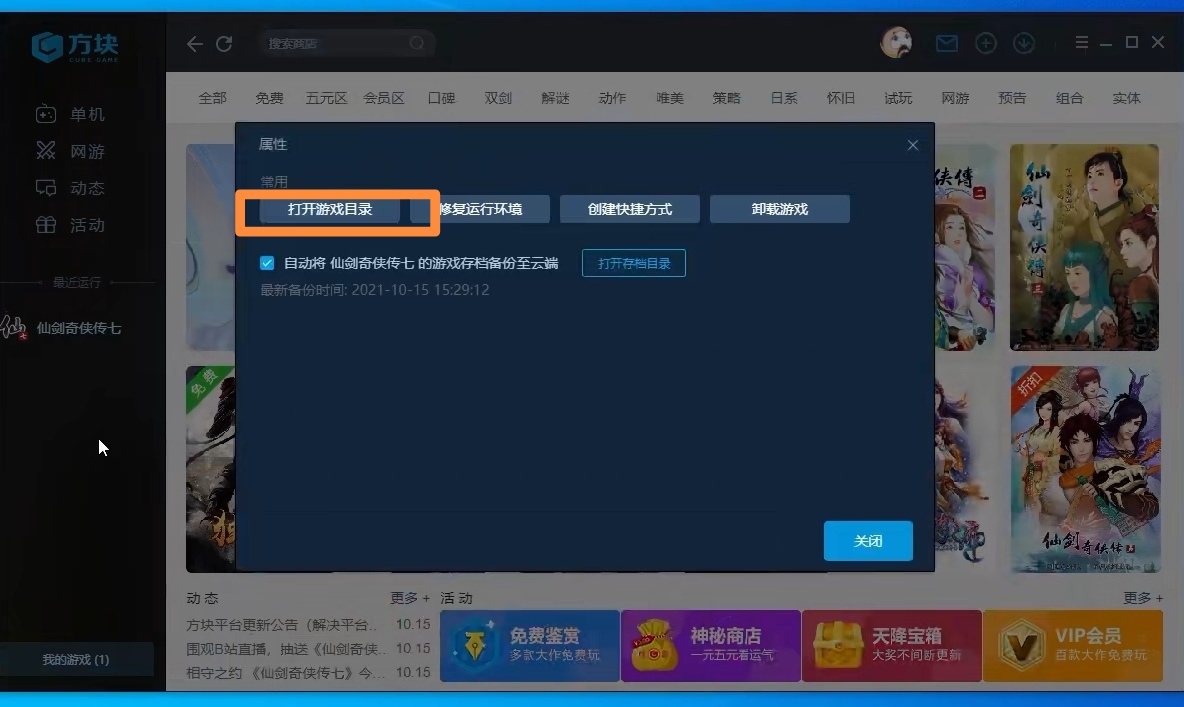The height and width of the screenshot is (707, 1184).
Task: Open the downloads arrow icon
Action: point(1024,43)
